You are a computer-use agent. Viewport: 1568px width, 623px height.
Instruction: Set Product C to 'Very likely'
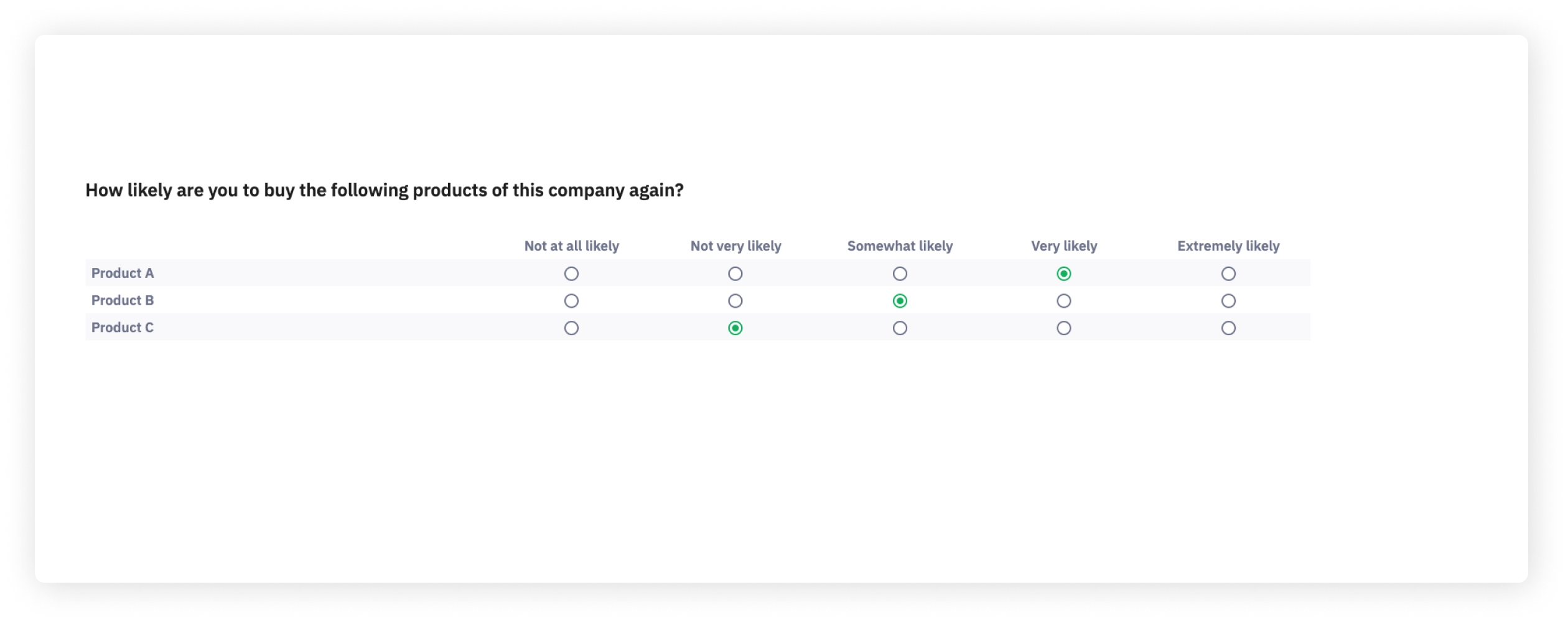point(1064,328)
